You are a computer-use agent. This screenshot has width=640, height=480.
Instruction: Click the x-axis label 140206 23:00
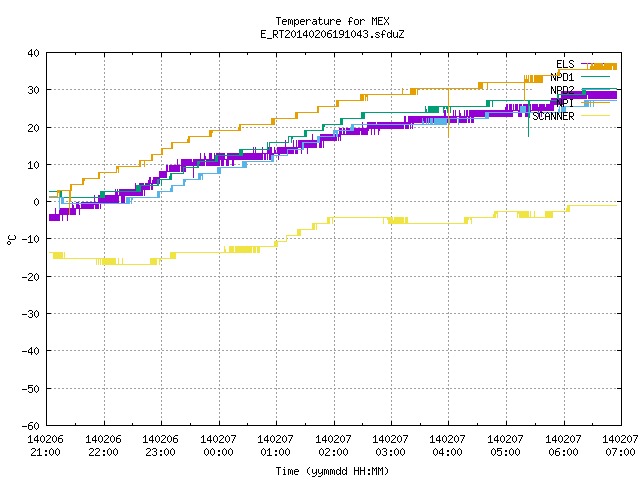(160, 446)
